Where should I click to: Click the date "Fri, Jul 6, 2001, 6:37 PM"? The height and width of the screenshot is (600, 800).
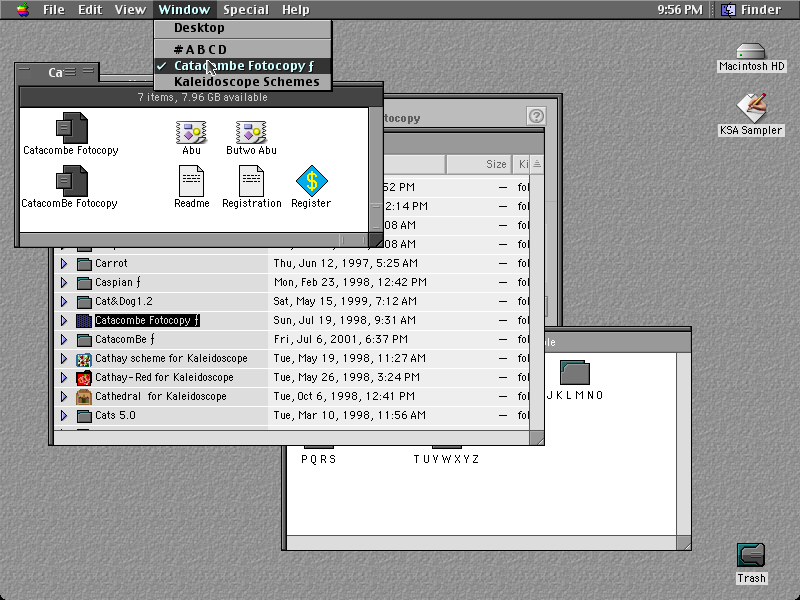(x=340, y=339)
